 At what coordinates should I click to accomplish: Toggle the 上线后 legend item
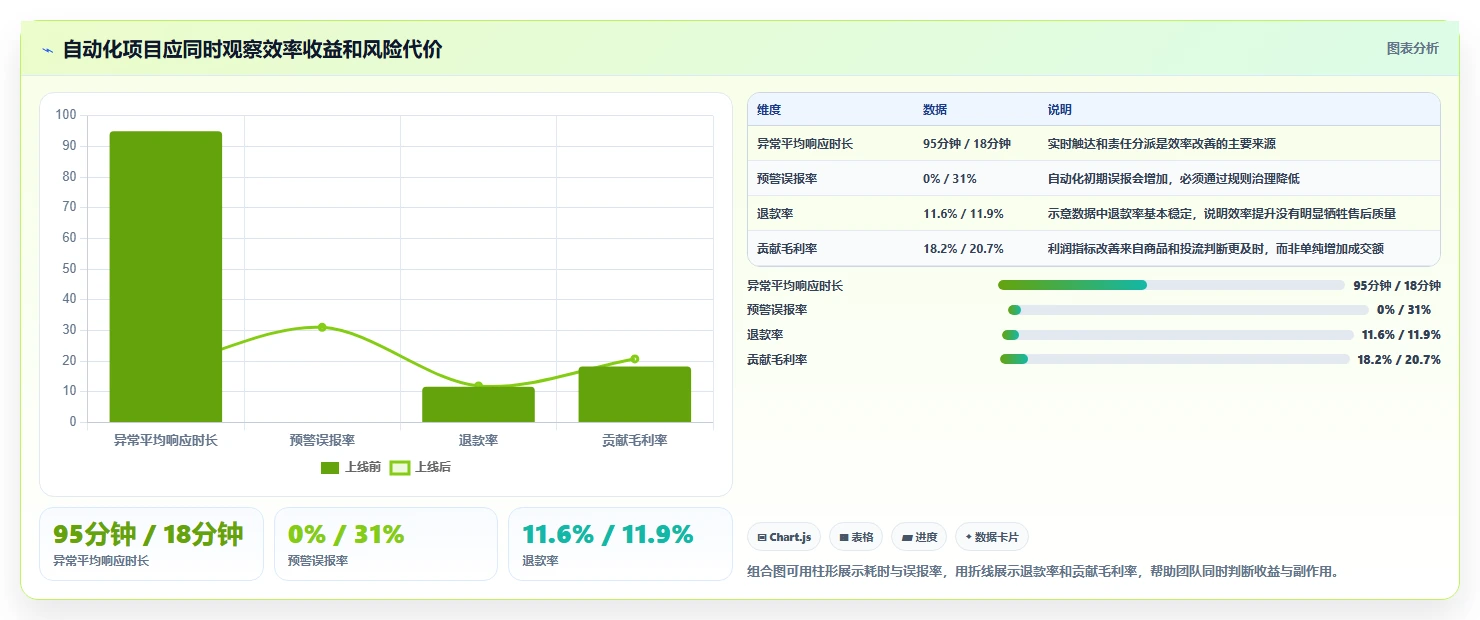420,467
